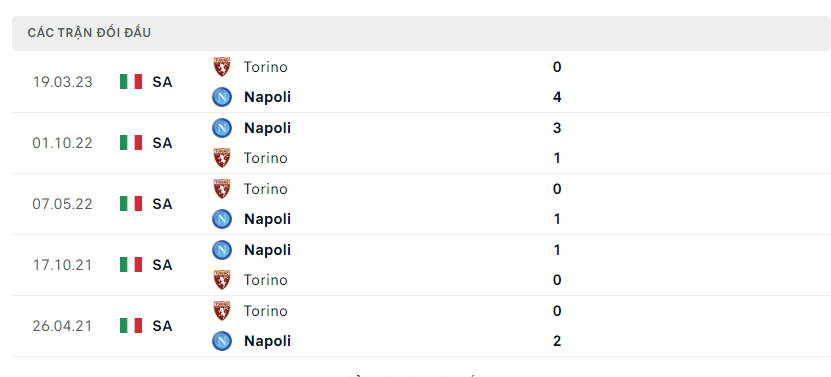Click the CÁC TRẬN ĐỐI ĐẦU header

click(89, 33)
